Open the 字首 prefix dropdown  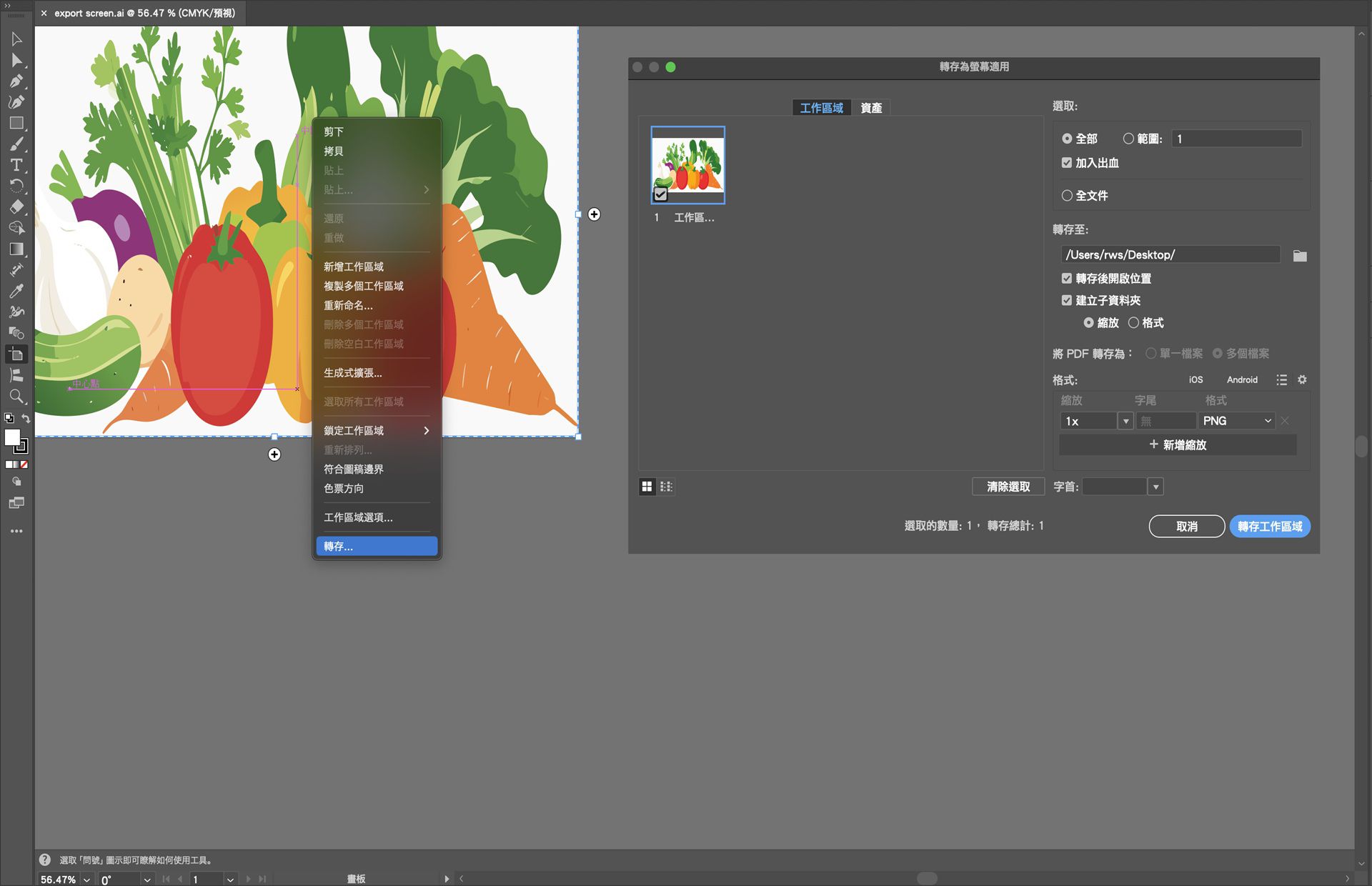click(x=1155, y=487)
